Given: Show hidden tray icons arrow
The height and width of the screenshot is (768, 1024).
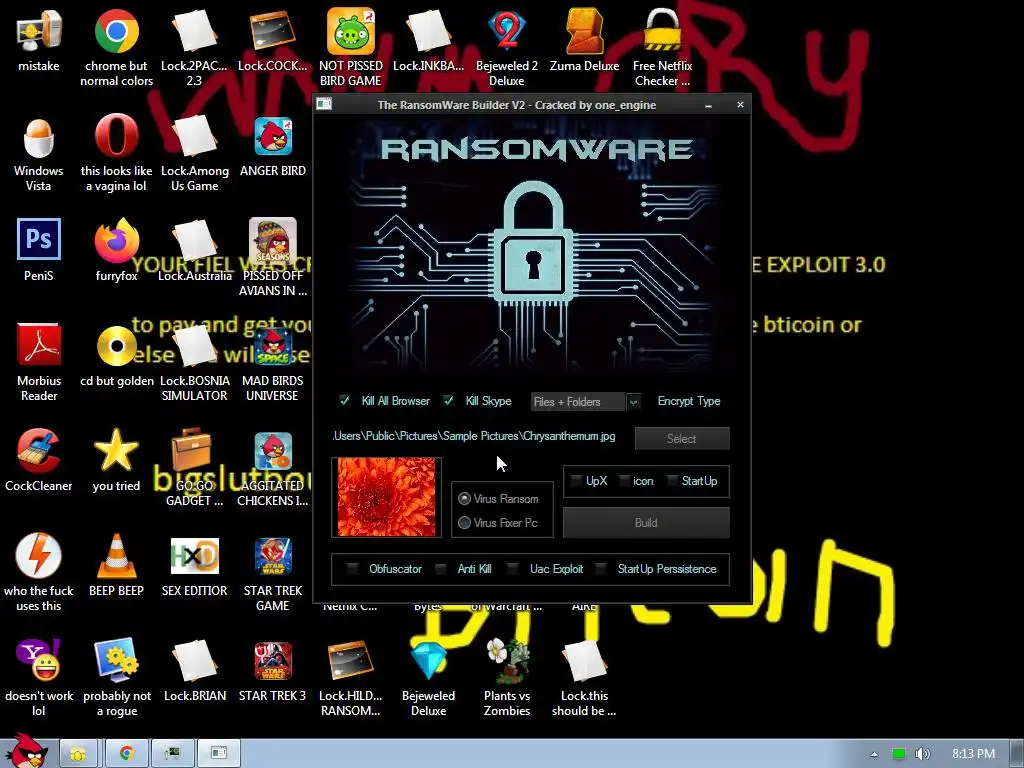Looking at the screenshot, I should click(874, 754).
